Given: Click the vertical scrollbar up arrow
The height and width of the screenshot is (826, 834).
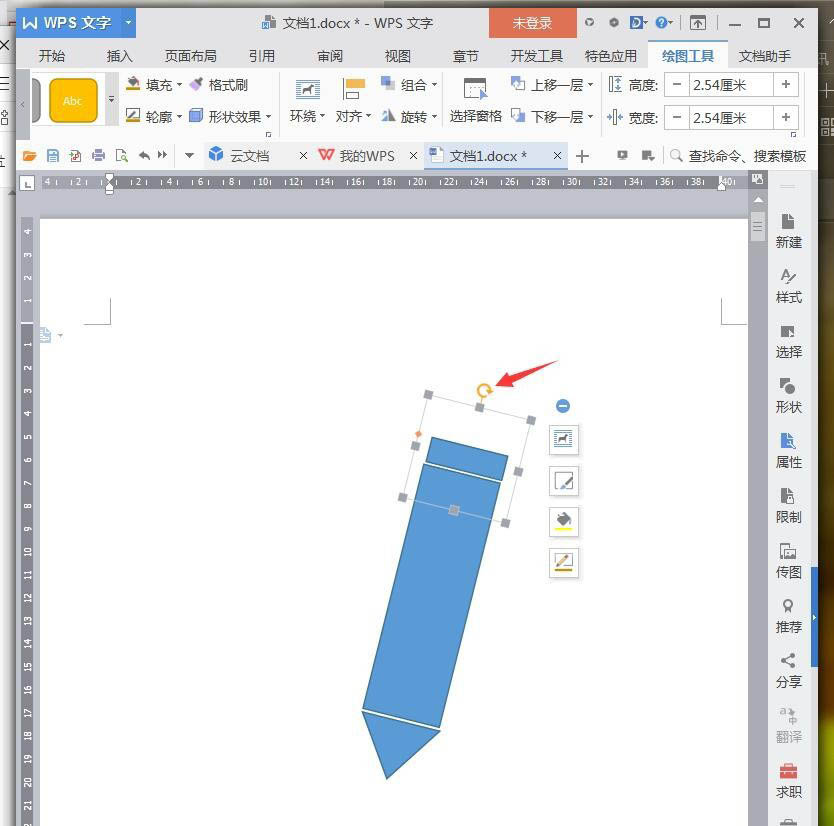Looking at the screenshot, I should point(758,199).
